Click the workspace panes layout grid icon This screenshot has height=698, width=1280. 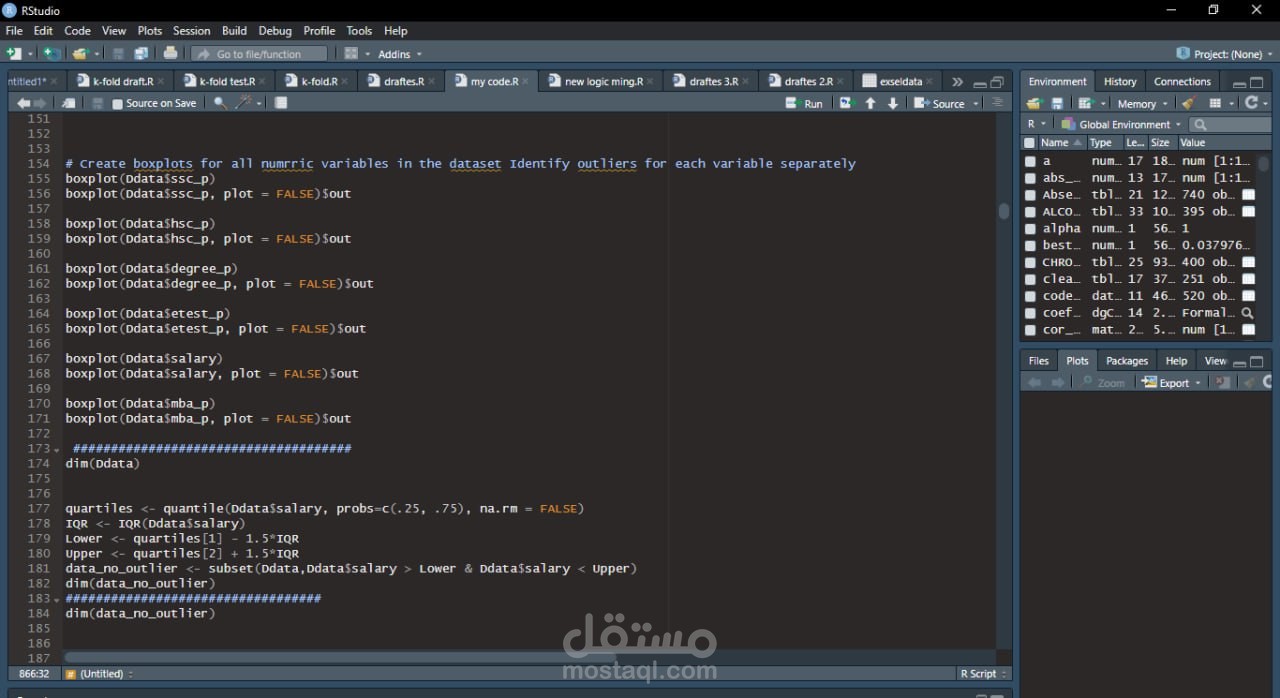(x=351, y=53)
